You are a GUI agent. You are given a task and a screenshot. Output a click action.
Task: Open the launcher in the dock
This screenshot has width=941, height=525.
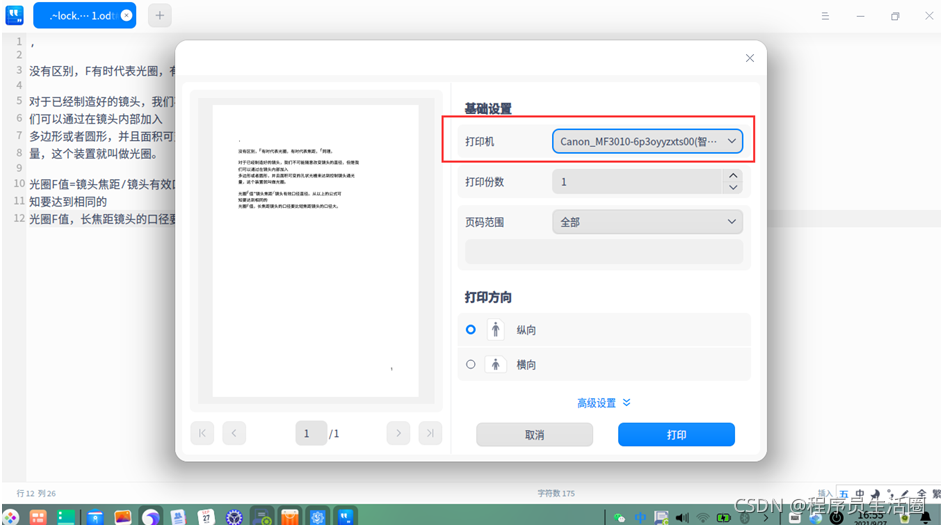11,517
